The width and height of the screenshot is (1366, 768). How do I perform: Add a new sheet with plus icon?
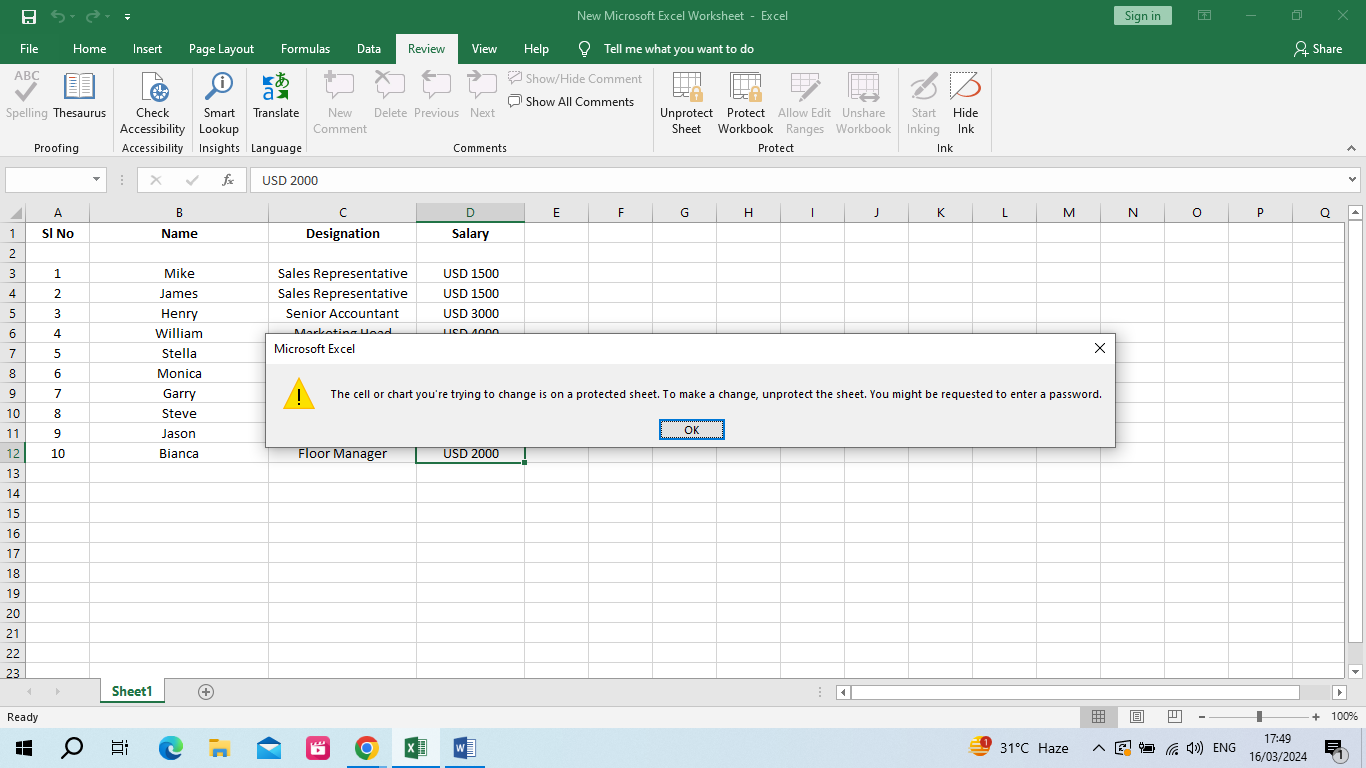(x=206, y=692)
